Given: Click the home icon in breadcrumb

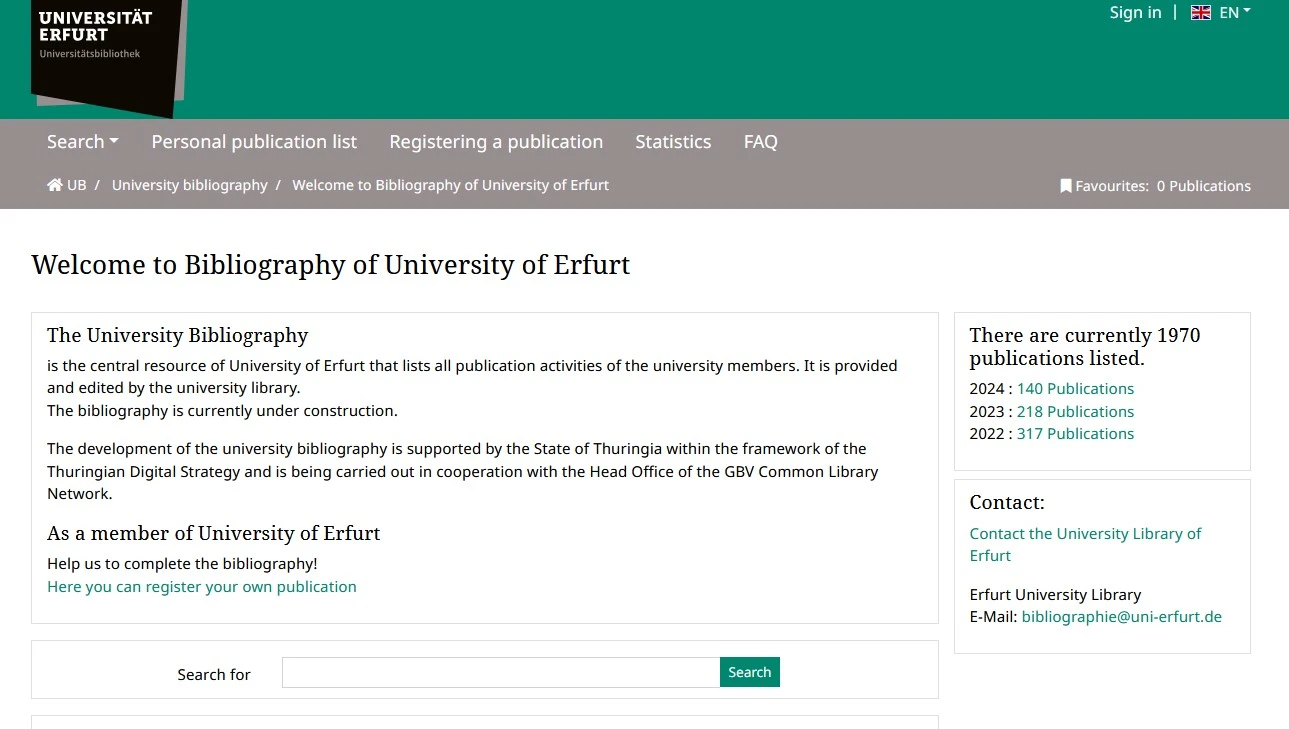Looking at the screenshot, I should point(55,185).
